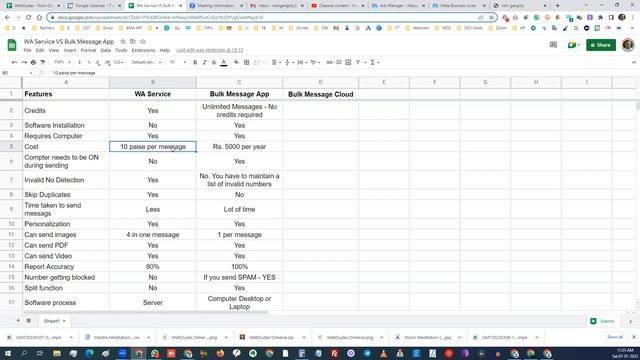
Task: Open the all sheets list icon
Action: click(x=29, y=321)
